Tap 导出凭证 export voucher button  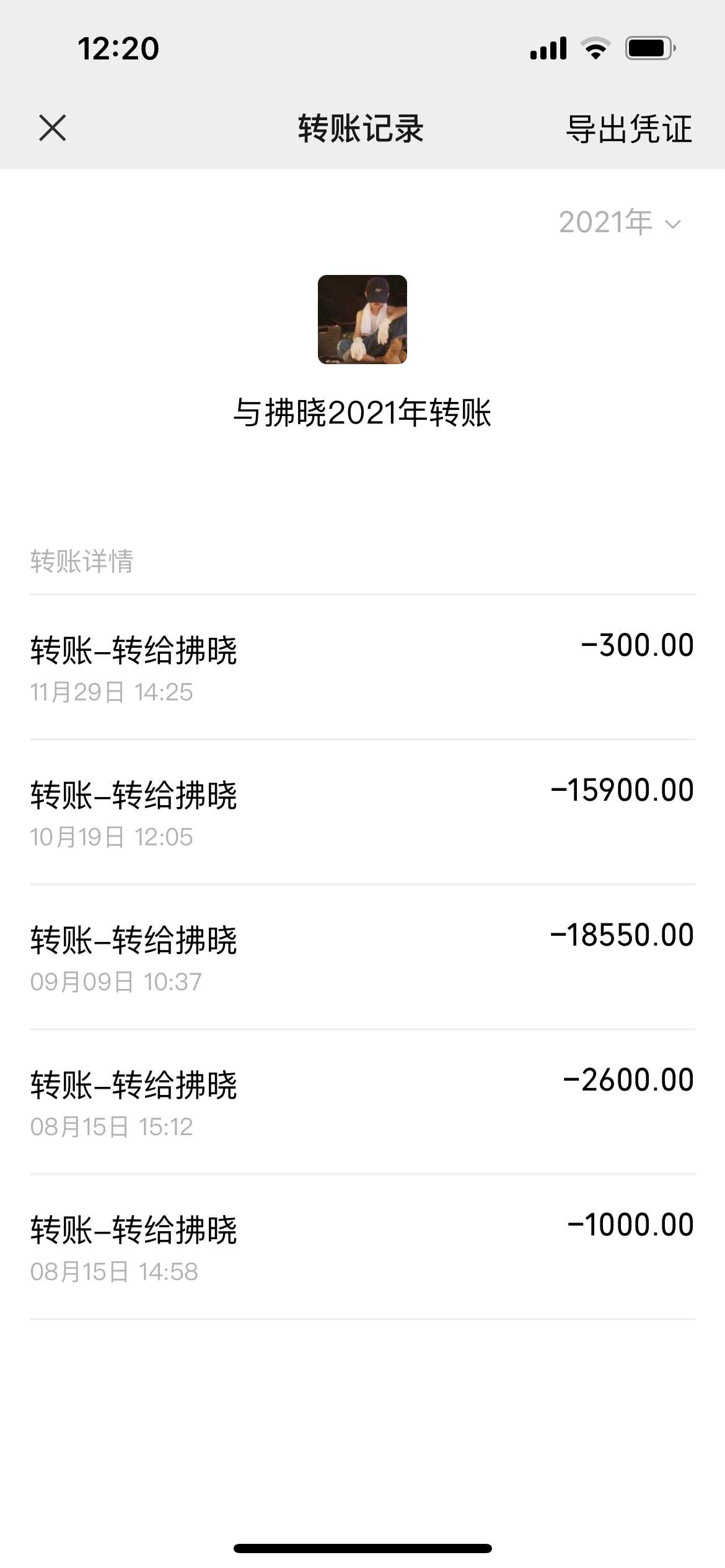click(628, 129)
